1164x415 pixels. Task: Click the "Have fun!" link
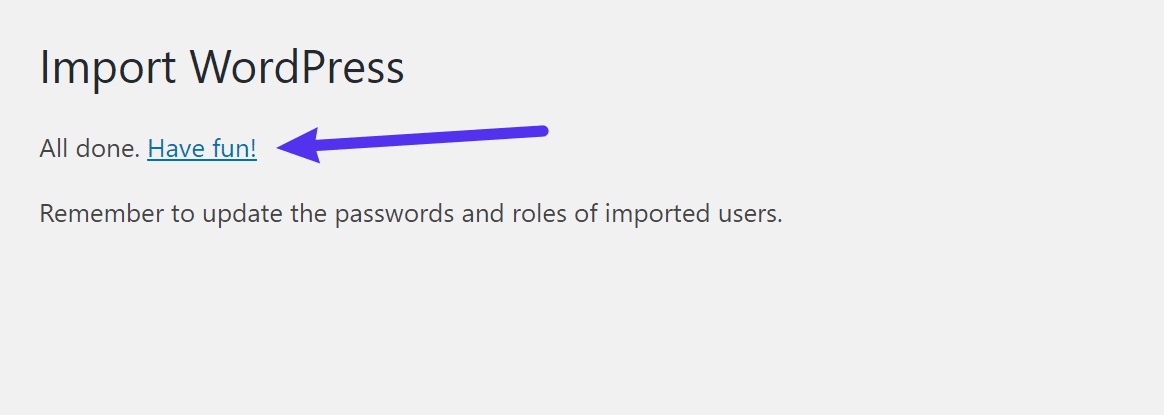201,149
